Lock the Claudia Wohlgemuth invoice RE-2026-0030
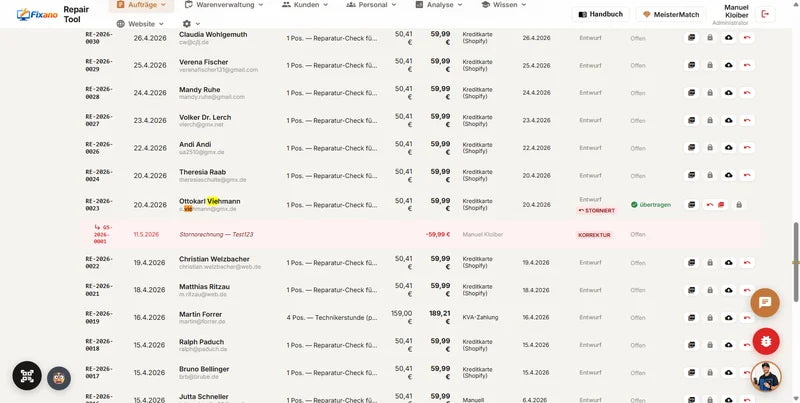Screen dimensions: 800x403 coord(710,38)
